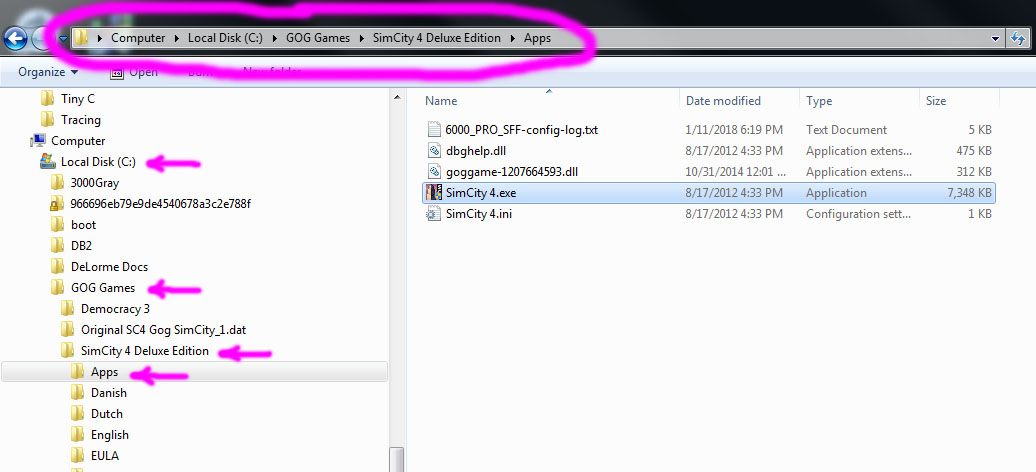Select Computer in the navigation tree

pos(78,141)
